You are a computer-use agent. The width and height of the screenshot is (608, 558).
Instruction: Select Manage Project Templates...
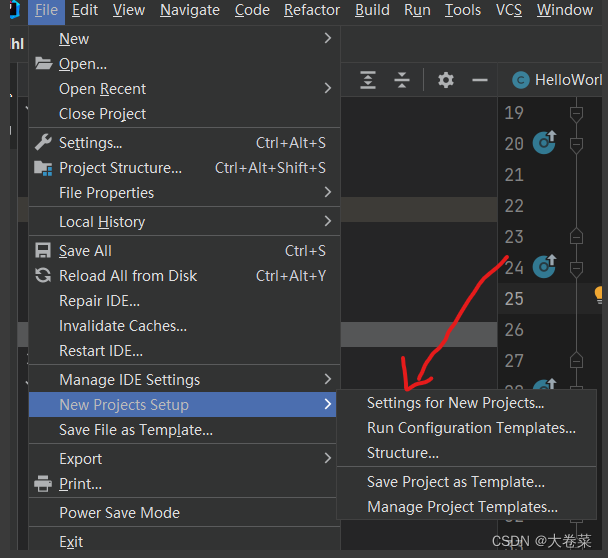[466, 507]
